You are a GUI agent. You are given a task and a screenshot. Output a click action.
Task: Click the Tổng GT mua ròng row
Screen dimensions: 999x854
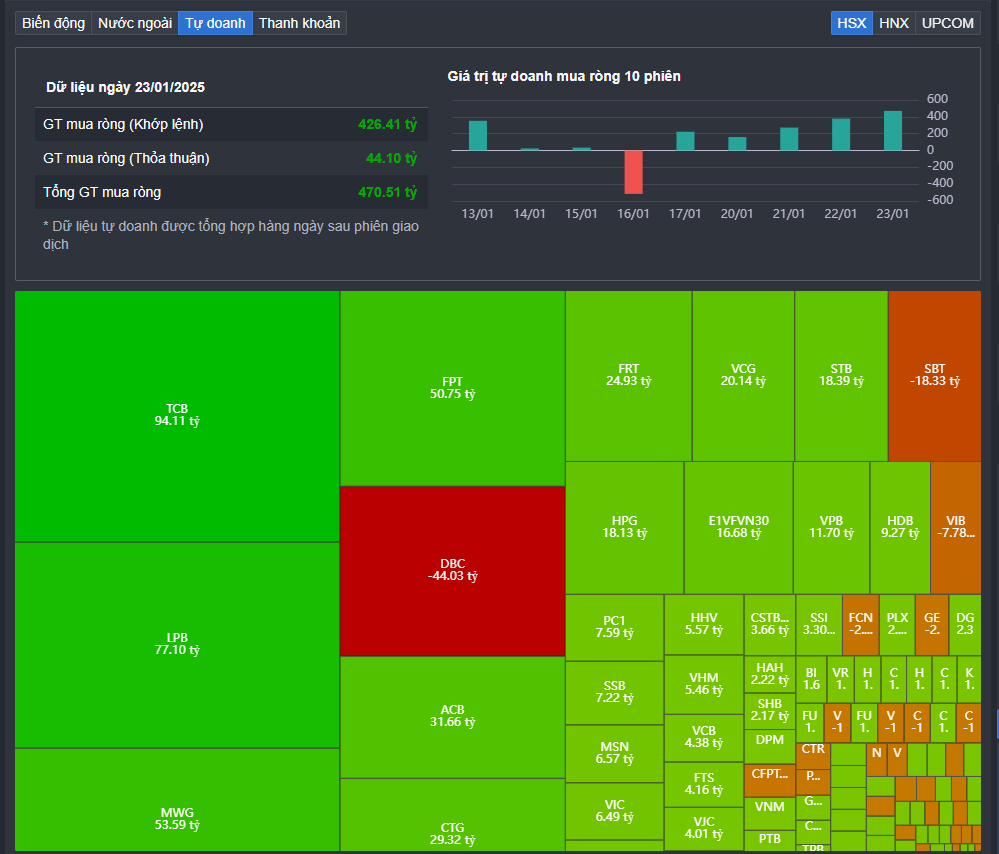pyautogui.click(x=231, y=192)
